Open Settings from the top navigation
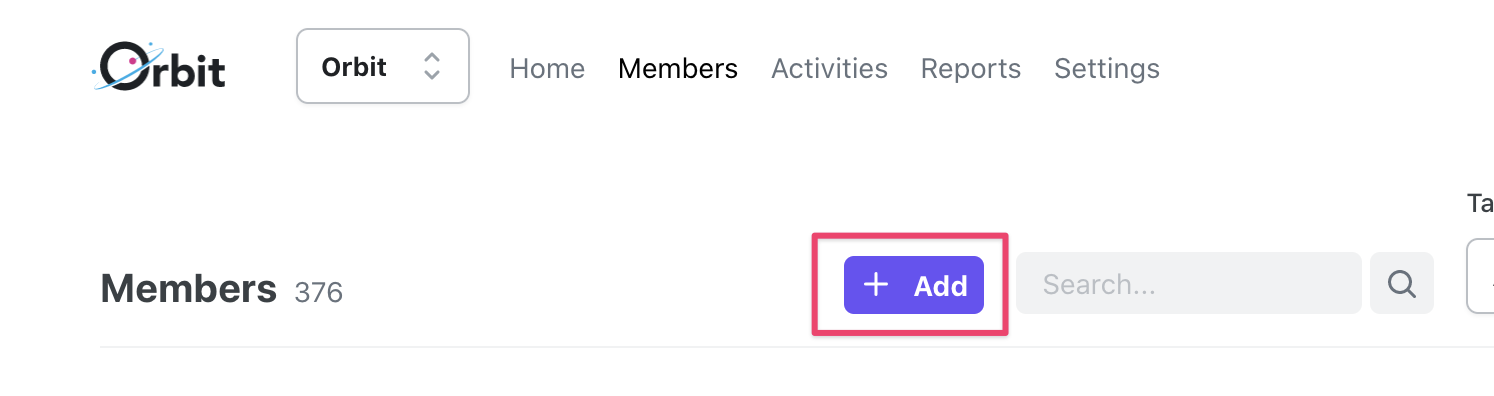The height and width of the screenshot is (396, 1494). click(x=1107, y=68)
